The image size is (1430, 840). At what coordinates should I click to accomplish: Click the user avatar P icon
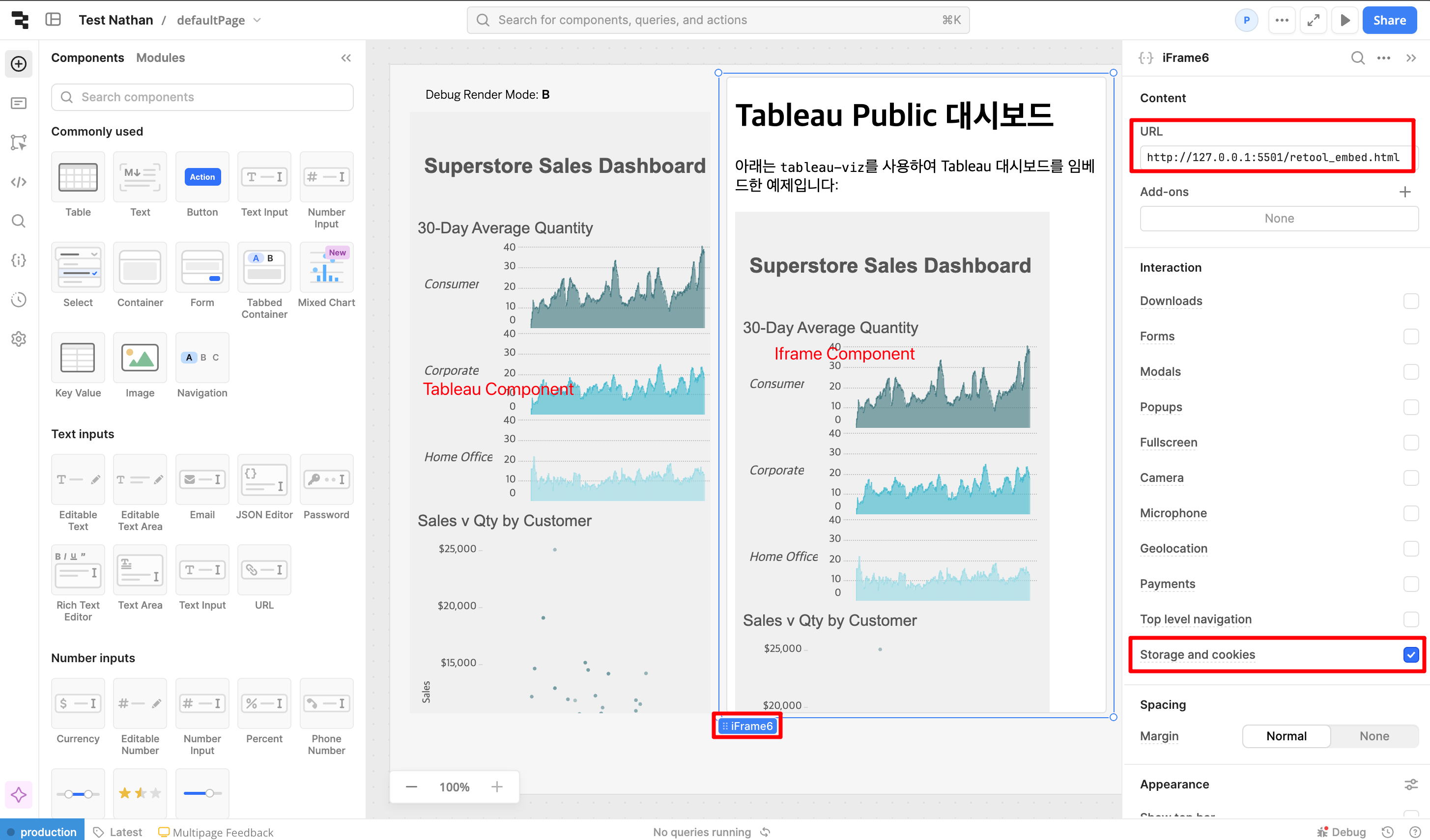tap(1246, 21)
